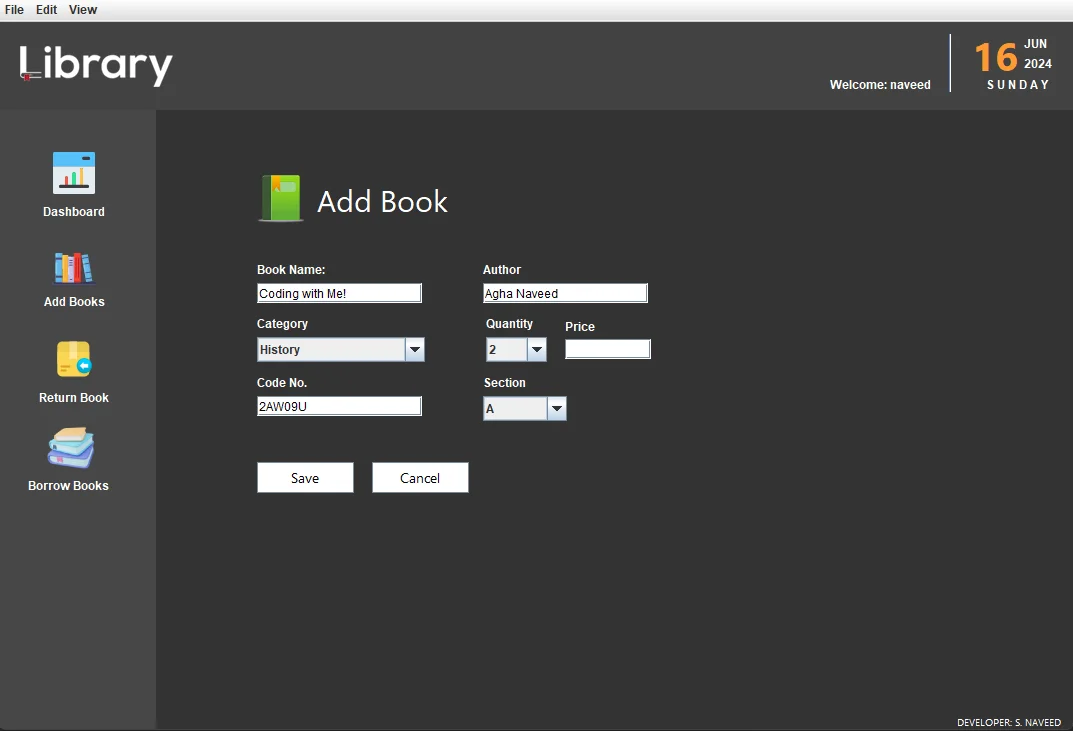Click the Return Book sidebar label
This screenshot has width=1073, height=731.
click(x=74, y=398)
